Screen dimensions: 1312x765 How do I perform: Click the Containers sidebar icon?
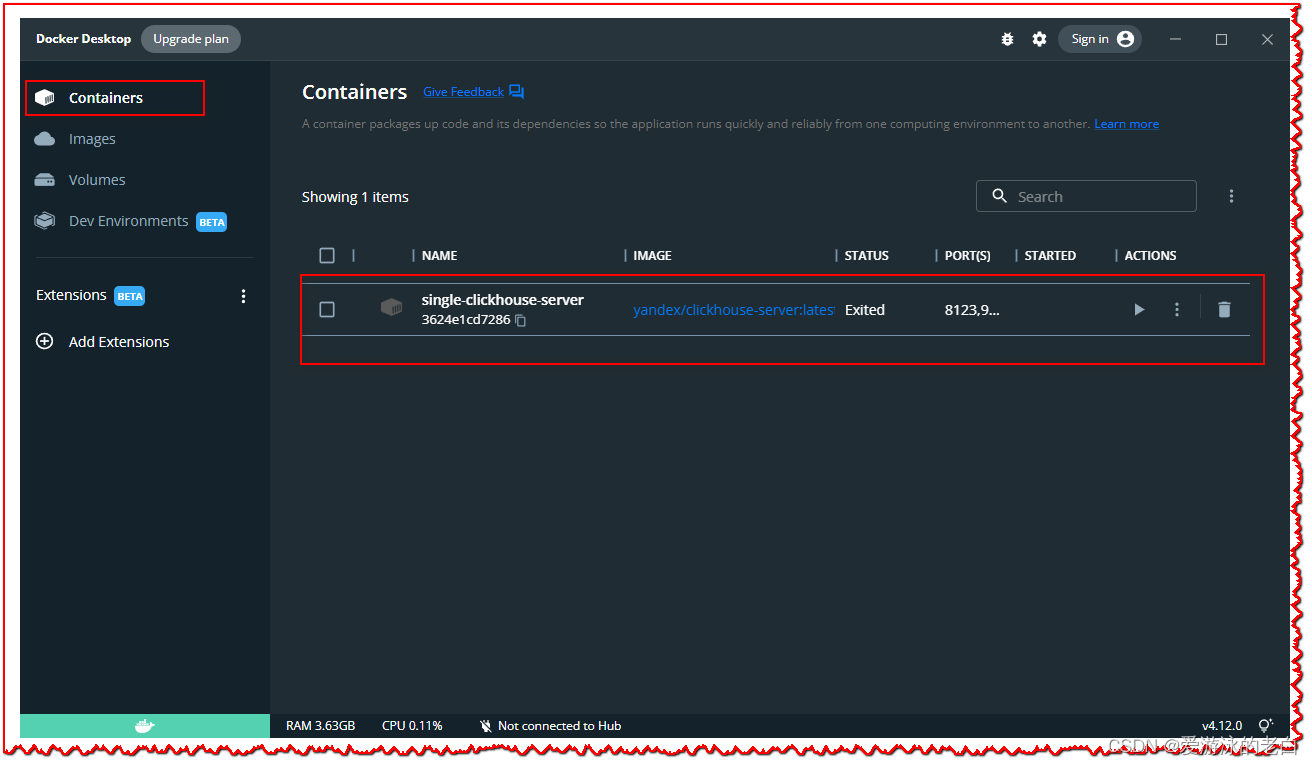click(44, 98)
